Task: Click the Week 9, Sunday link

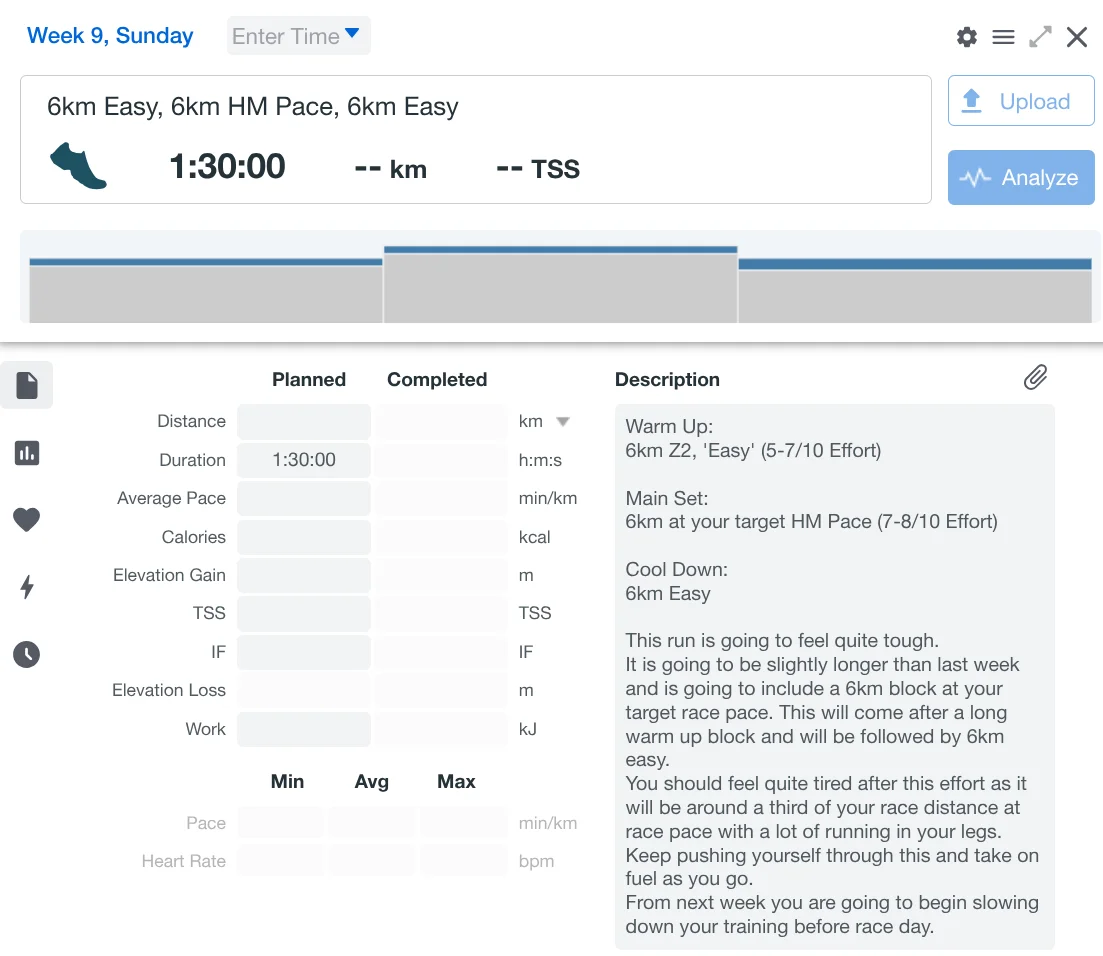Action: point(110,36)
